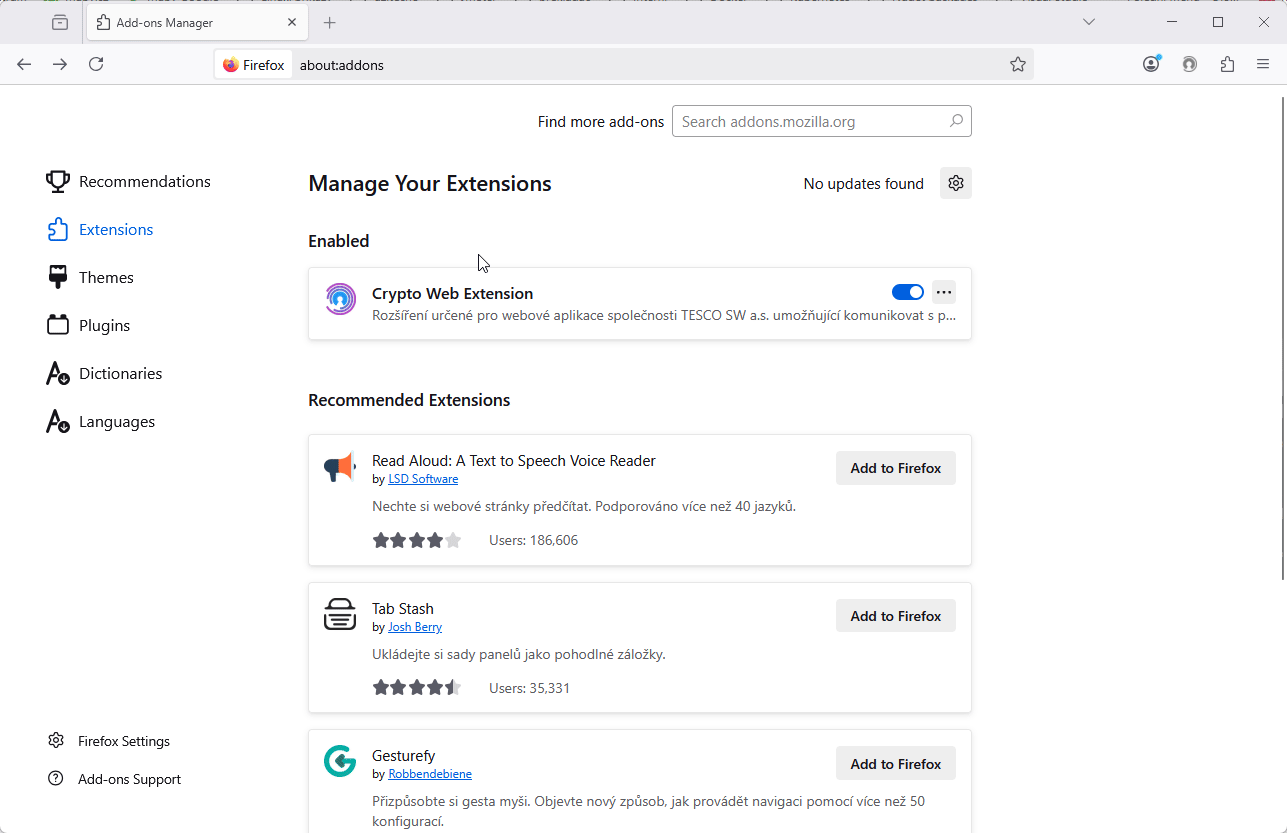Open the Extensions category
Image resolution: width=1287 pixels, height=833 pixels.
click(100, 229)
